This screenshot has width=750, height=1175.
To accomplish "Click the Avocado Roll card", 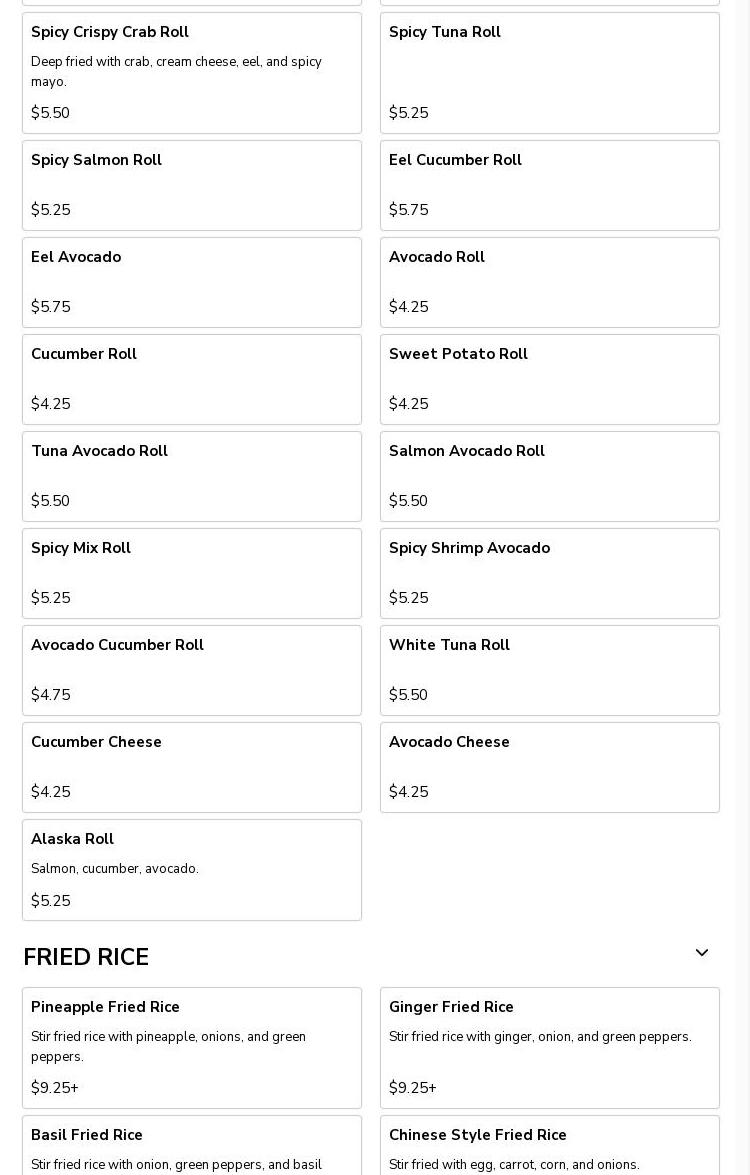I will pyautogui.click(x=550, y=282).
